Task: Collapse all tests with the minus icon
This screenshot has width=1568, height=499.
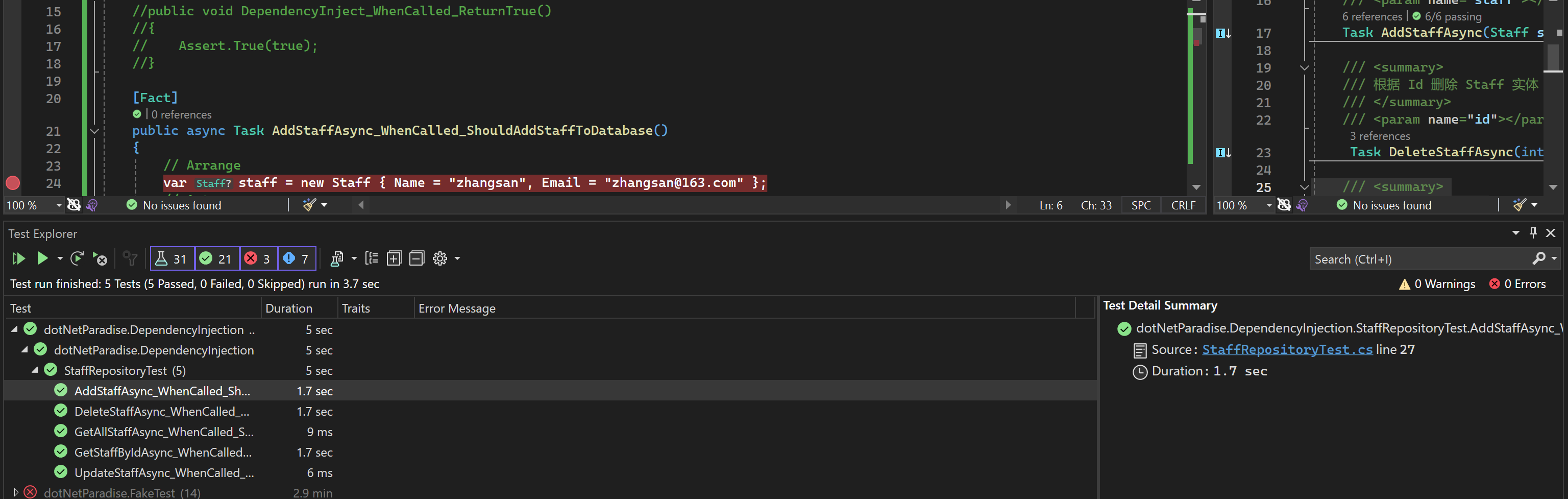Action: pos(416,258)
